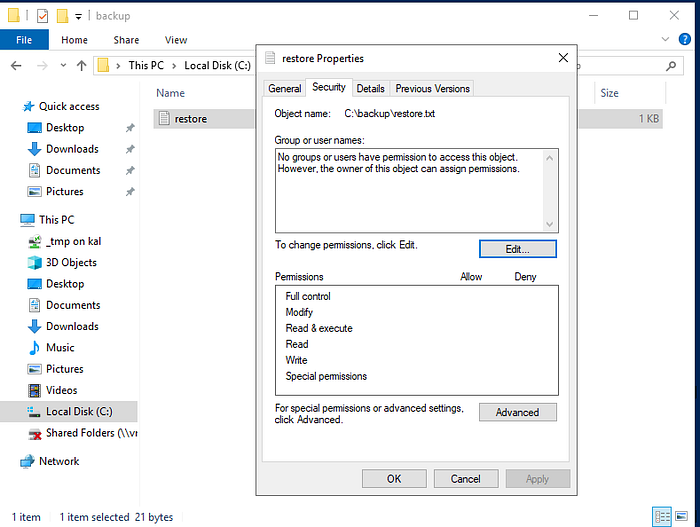
Task: Click the pin icon beside quick access Documents
Action: coord(130,171)
